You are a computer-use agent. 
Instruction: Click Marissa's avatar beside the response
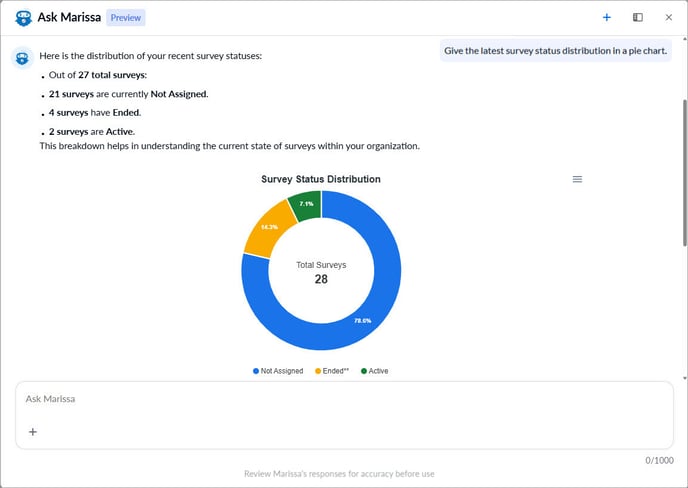(22, 57)
